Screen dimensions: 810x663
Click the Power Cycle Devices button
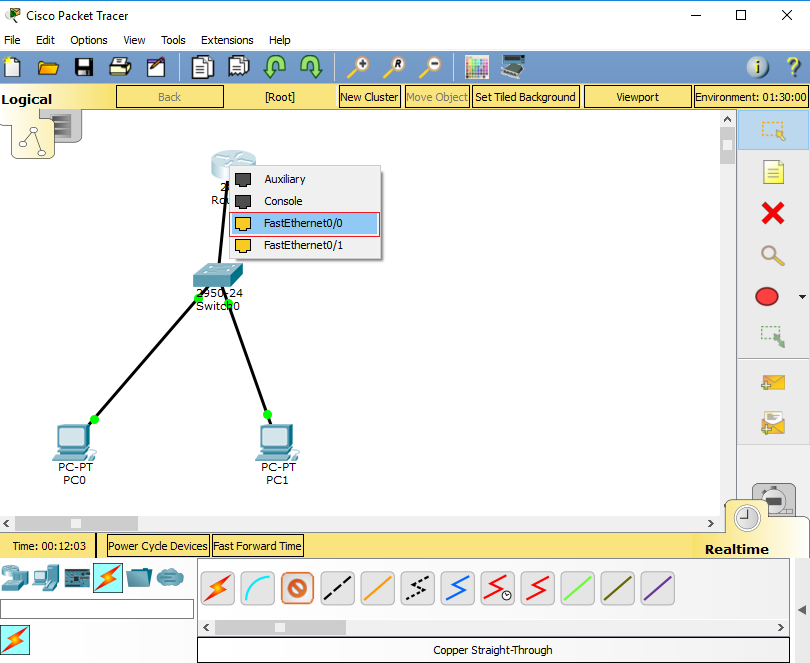[x=157, y=545]
